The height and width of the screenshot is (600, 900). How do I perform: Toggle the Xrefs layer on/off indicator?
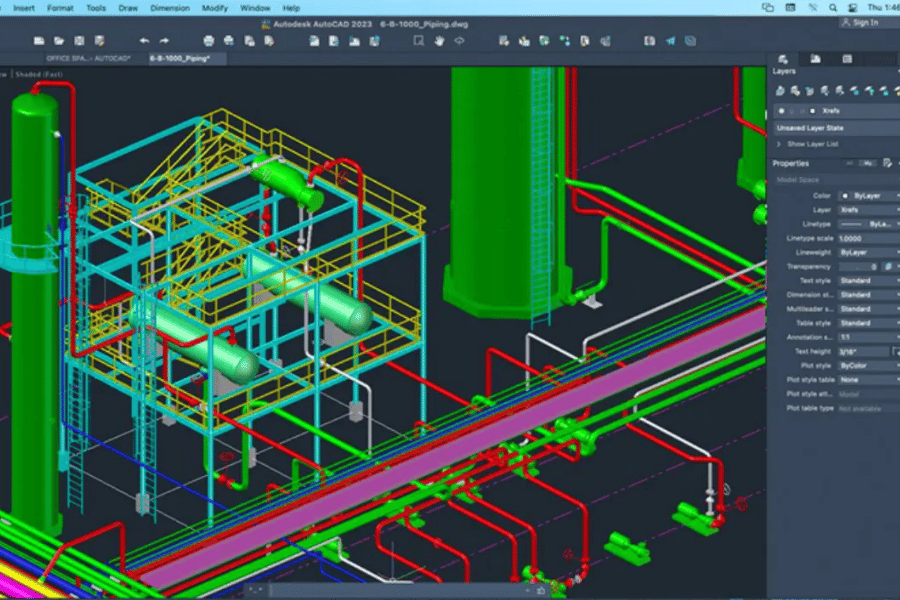tap(781, 110)
